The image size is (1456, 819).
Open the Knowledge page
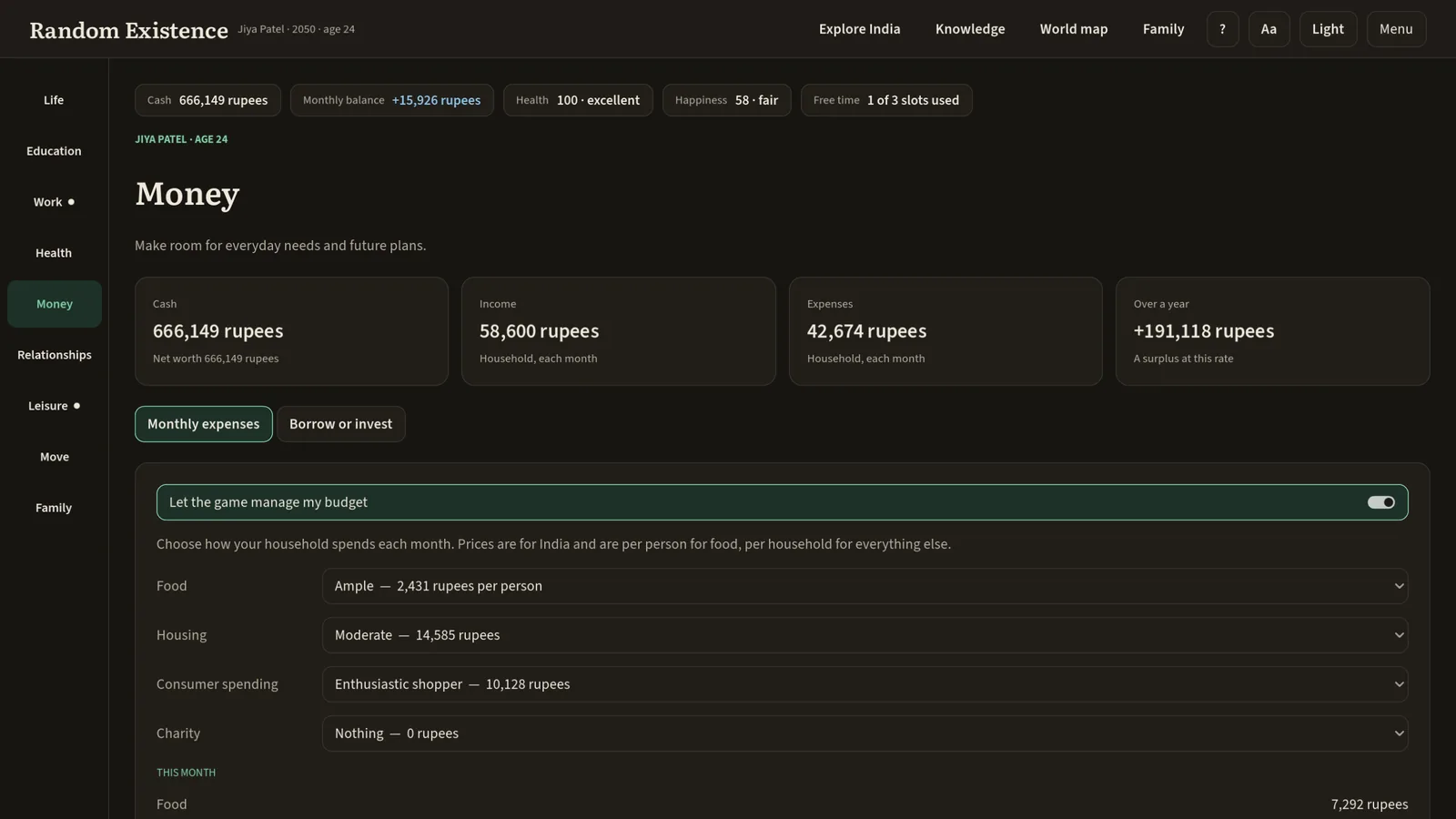970,29
